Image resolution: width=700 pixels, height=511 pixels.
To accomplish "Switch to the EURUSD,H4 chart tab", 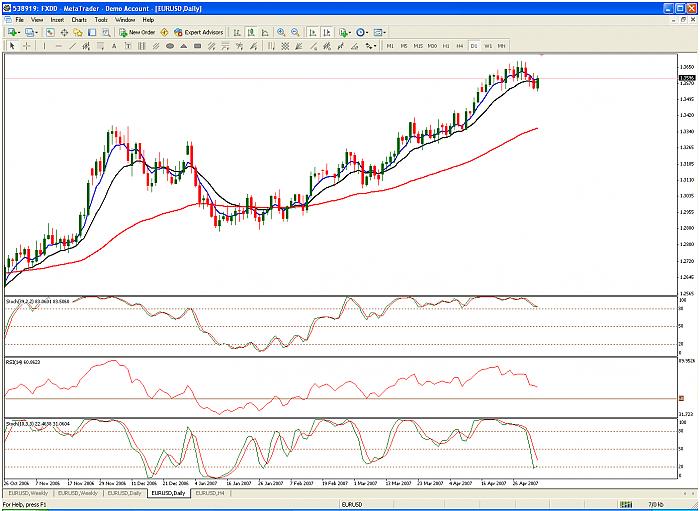I will tap(210, 493).
